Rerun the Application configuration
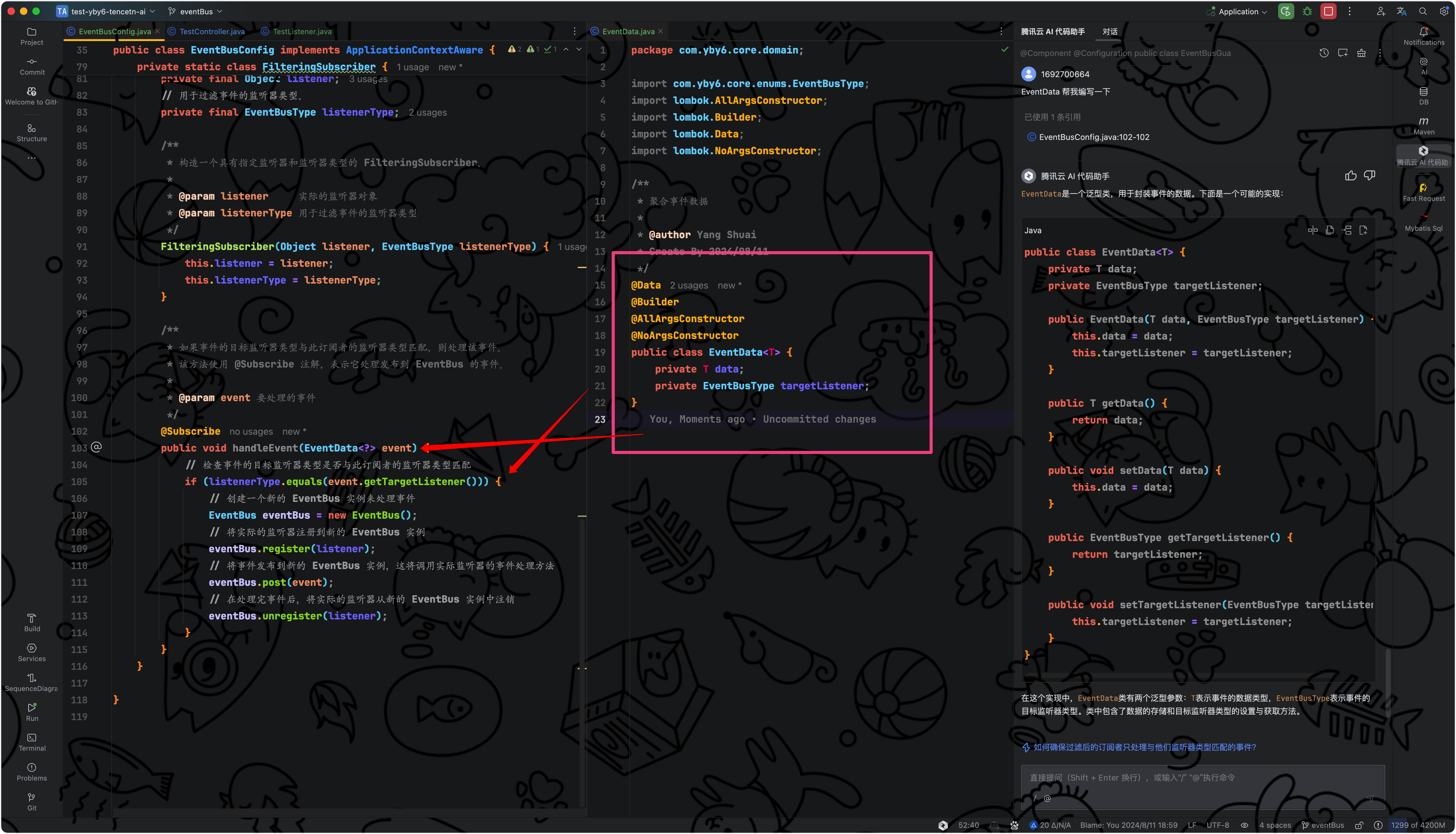Viewport: 1456px width, 834px height. pyautogui.click(x=1285, y=12)
